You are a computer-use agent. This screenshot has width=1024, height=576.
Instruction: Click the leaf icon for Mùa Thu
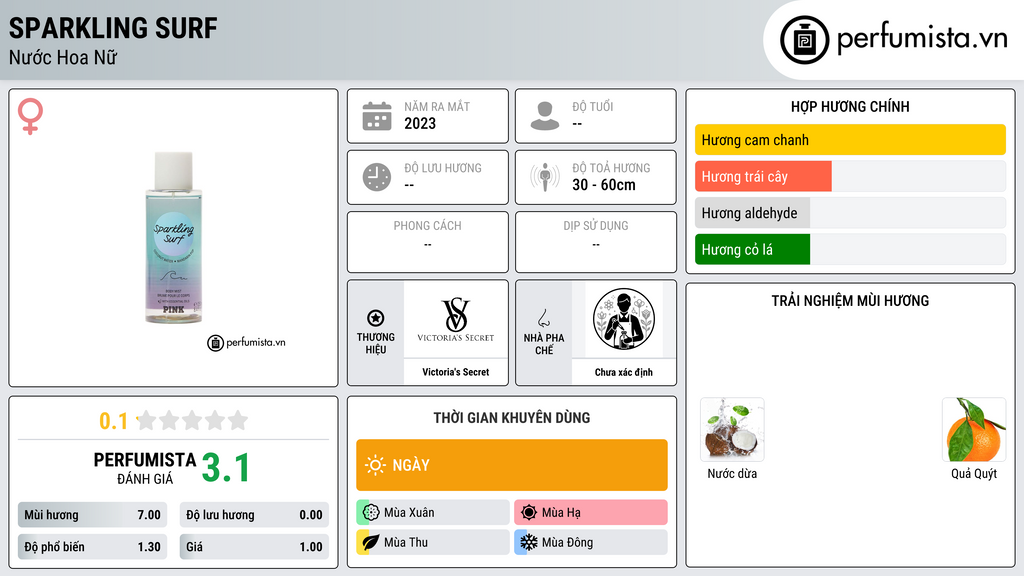(x=371, y=542)
